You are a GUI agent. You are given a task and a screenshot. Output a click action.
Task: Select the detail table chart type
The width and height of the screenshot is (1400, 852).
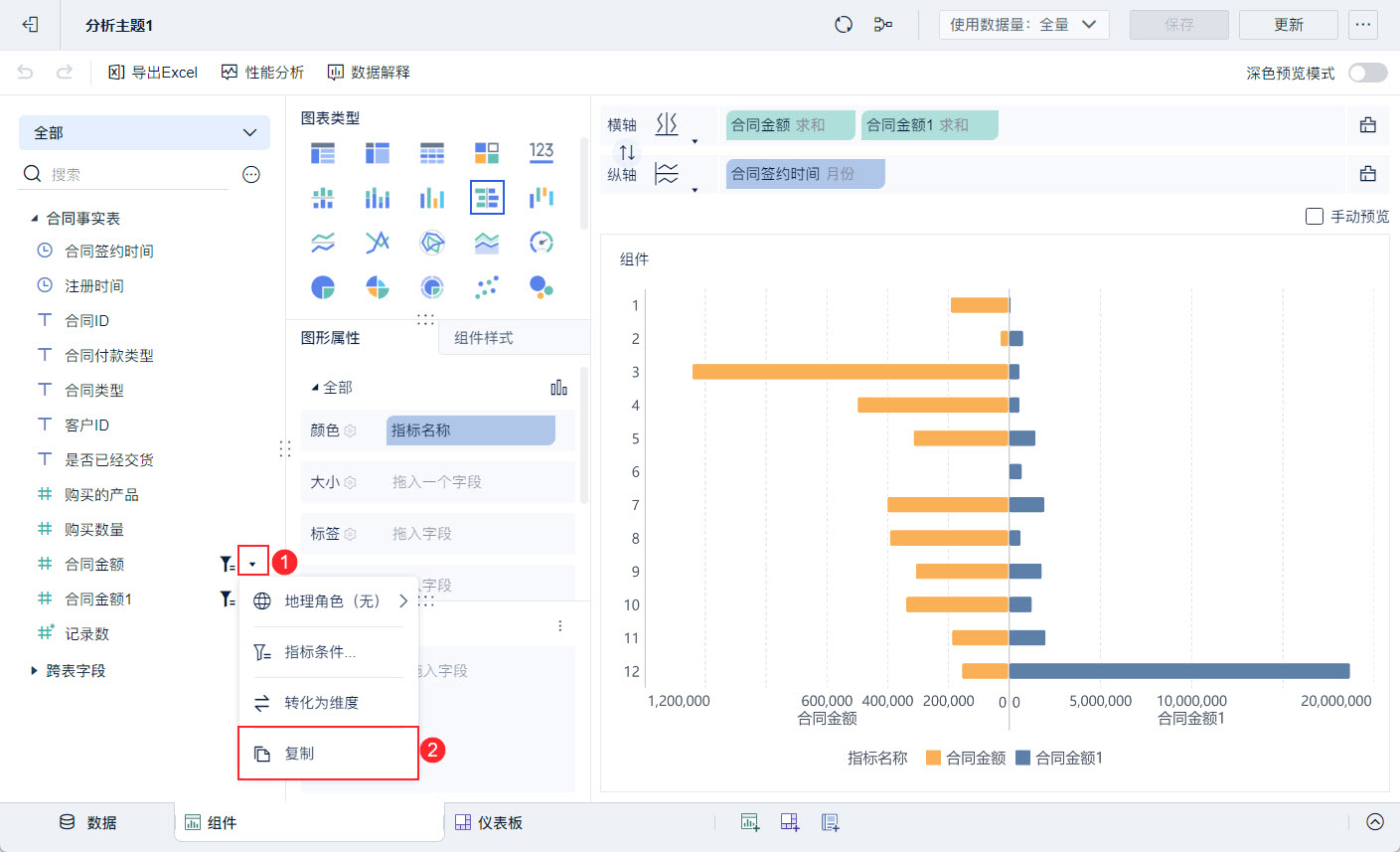pyautogui.click(x=432, y=153)
